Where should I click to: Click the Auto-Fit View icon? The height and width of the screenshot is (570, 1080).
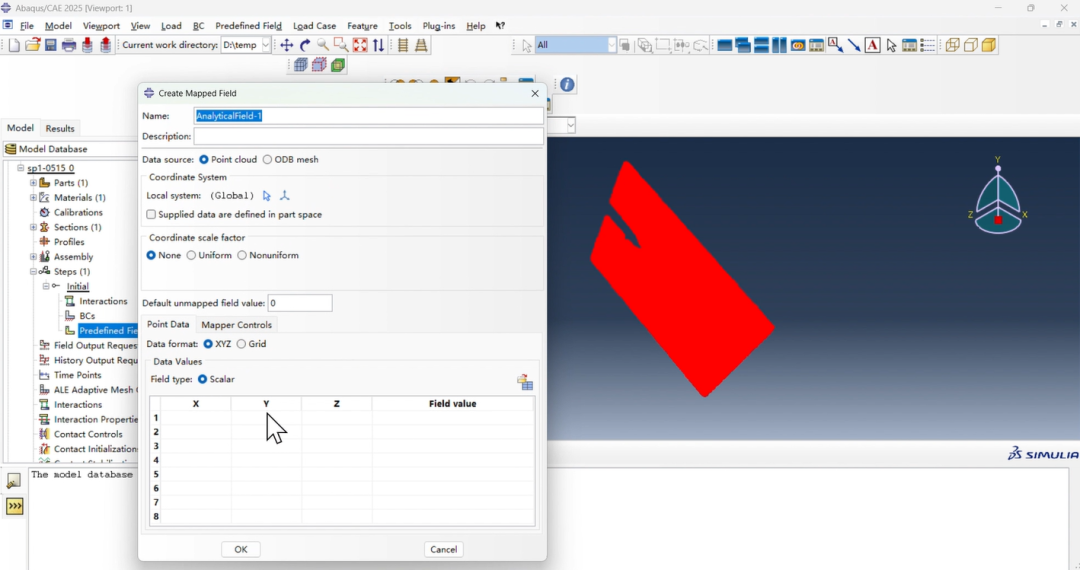[360, 45]
